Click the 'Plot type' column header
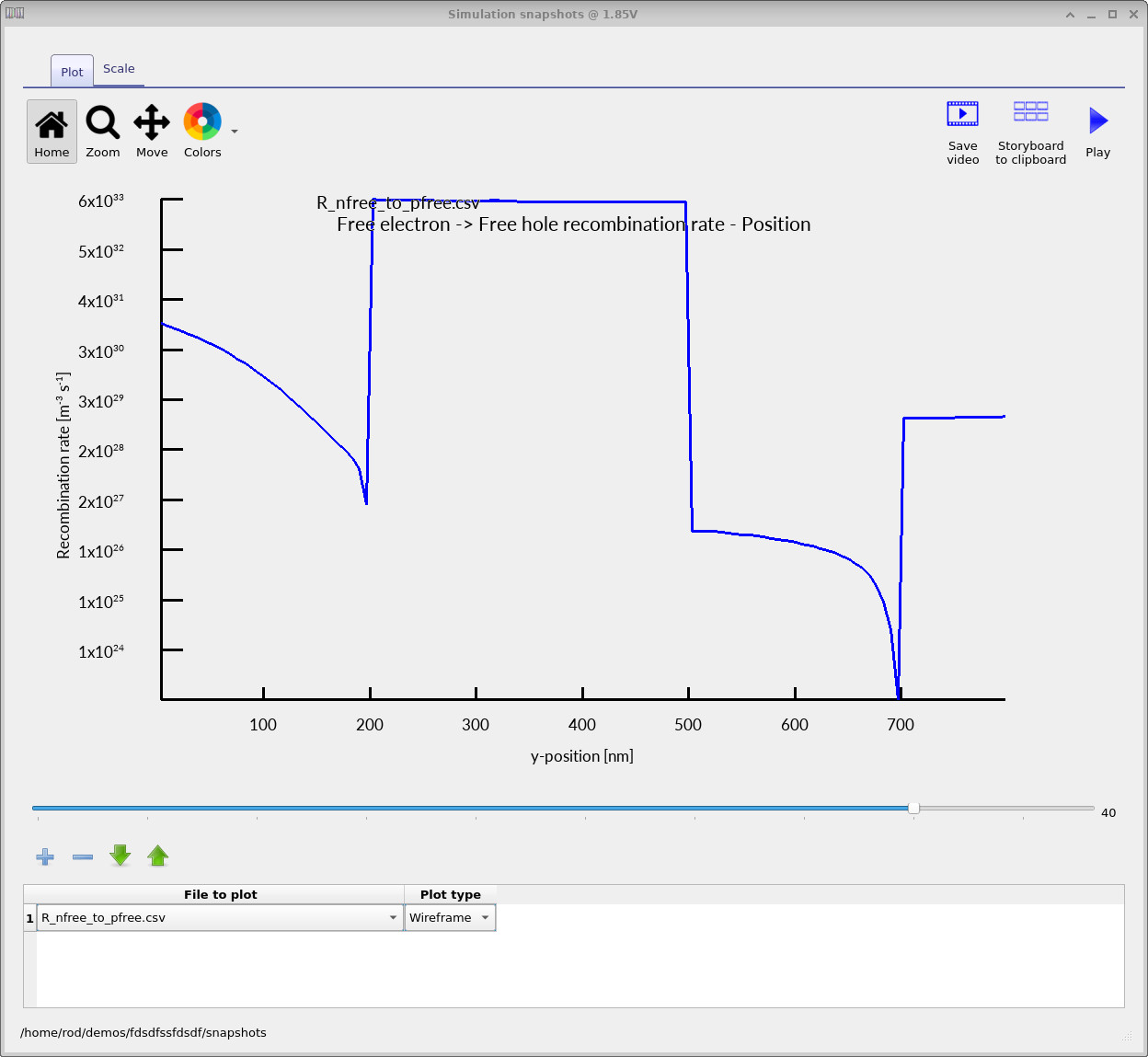Viewport: 1148px width, 1057px height. tap(451, 894)
